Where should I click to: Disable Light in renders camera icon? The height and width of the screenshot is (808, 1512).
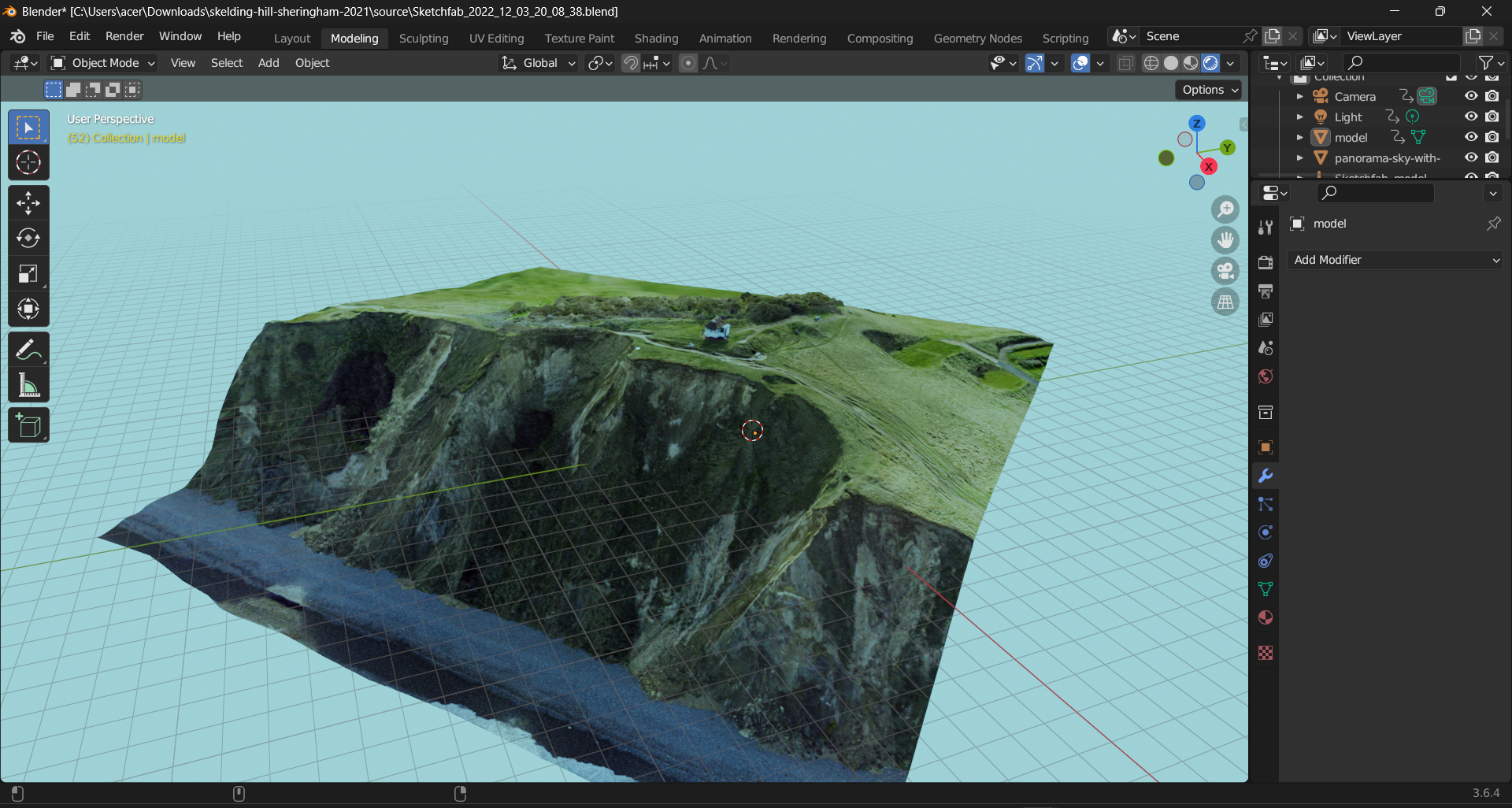pyautogui.click(x=1492, y=117)
